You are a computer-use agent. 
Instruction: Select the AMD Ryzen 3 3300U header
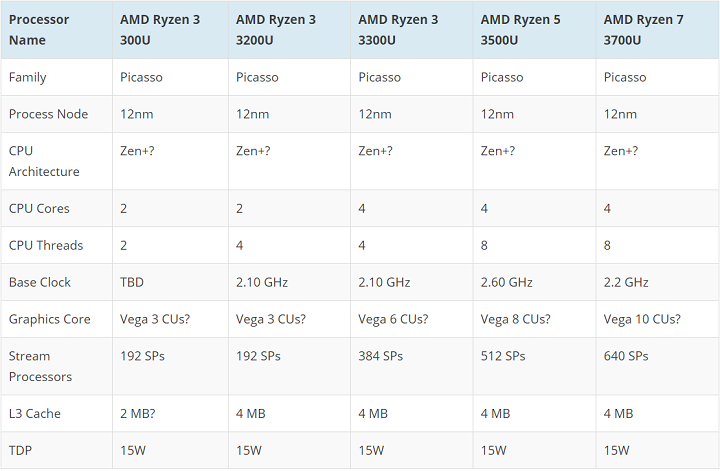[398, 30]
